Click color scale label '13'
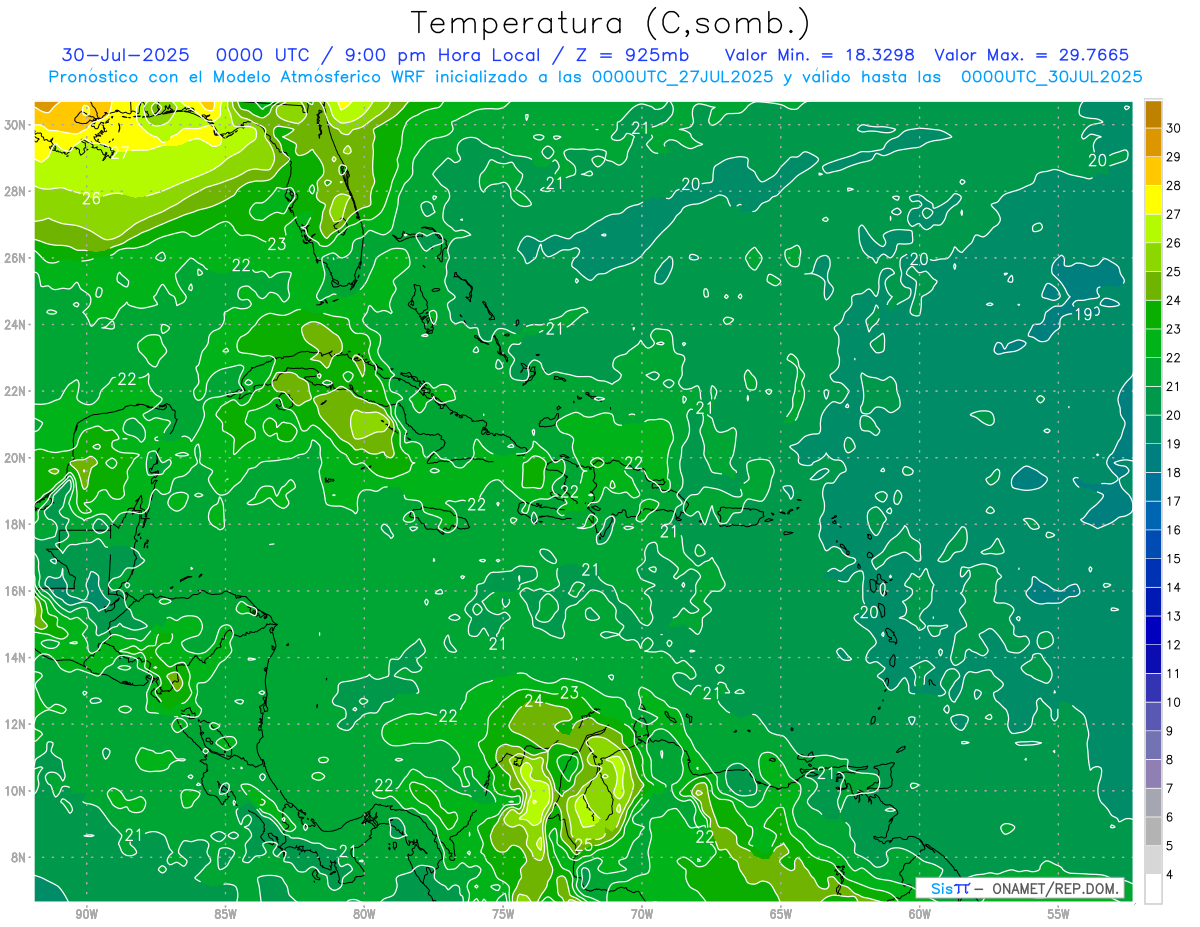This screenshot has width=1200, height=927. click(x=1174, y=616)
